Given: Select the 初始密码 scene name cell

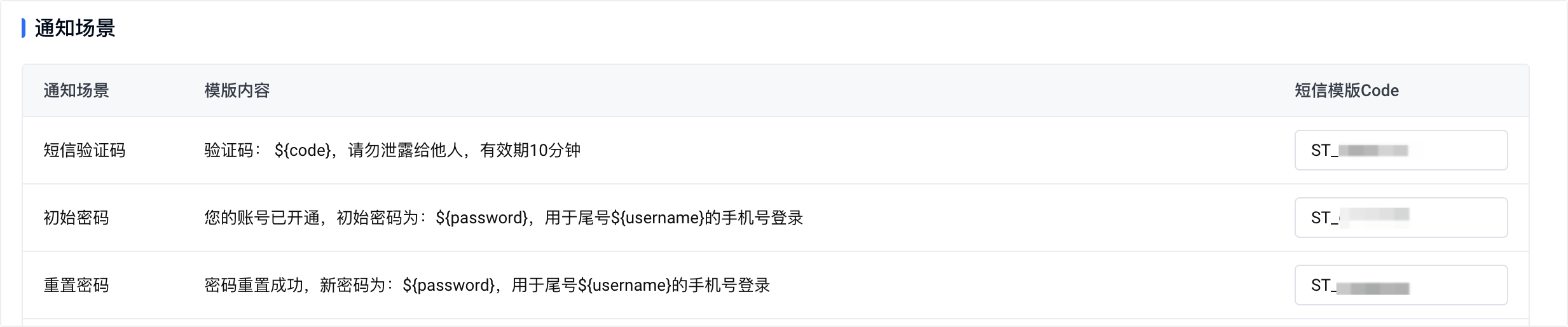Looking at the screenshot, I should coord(76,218).
